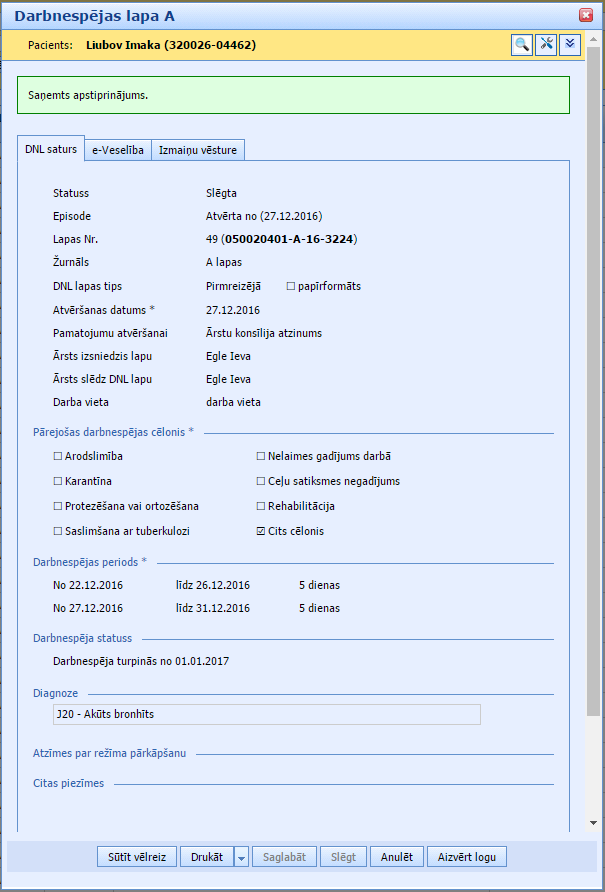The height and width of the screenshot is (892, 605).
Task: Open the tools wrench icon
Action: tap(546, 44)
